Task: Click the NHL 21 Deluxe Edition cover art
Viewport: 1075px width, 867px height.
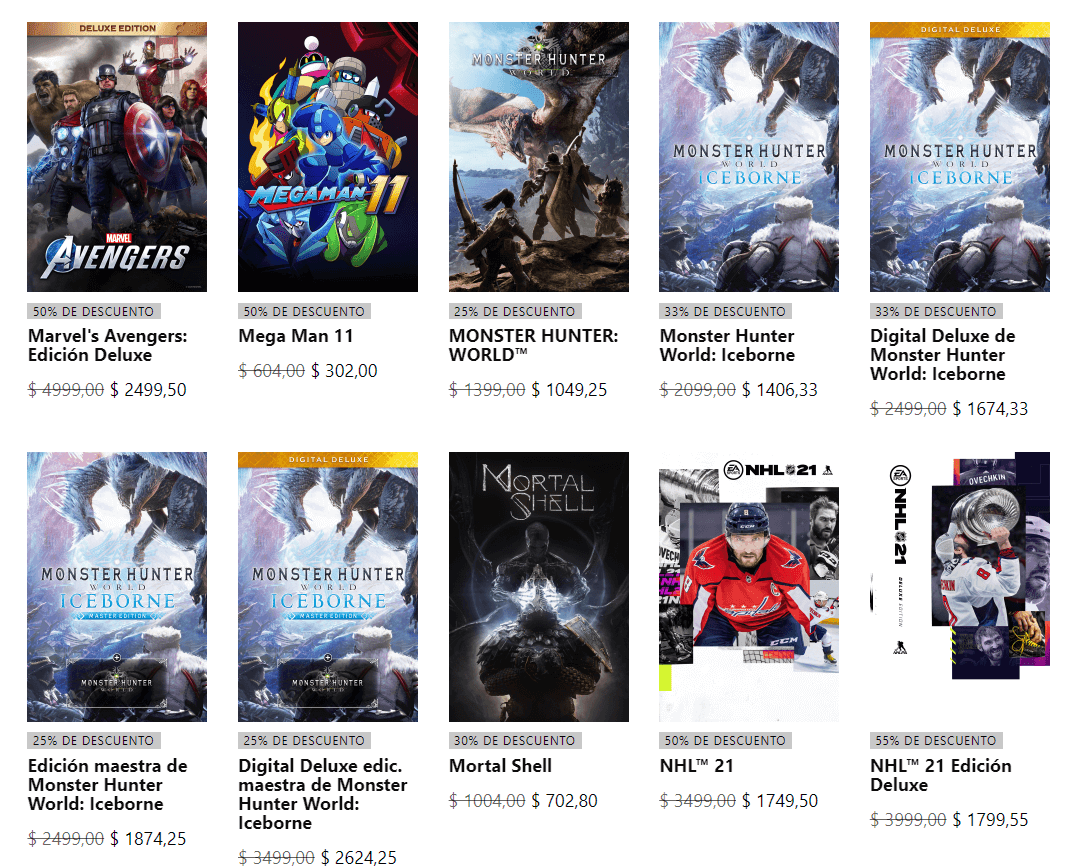Action: coord(960,587)
